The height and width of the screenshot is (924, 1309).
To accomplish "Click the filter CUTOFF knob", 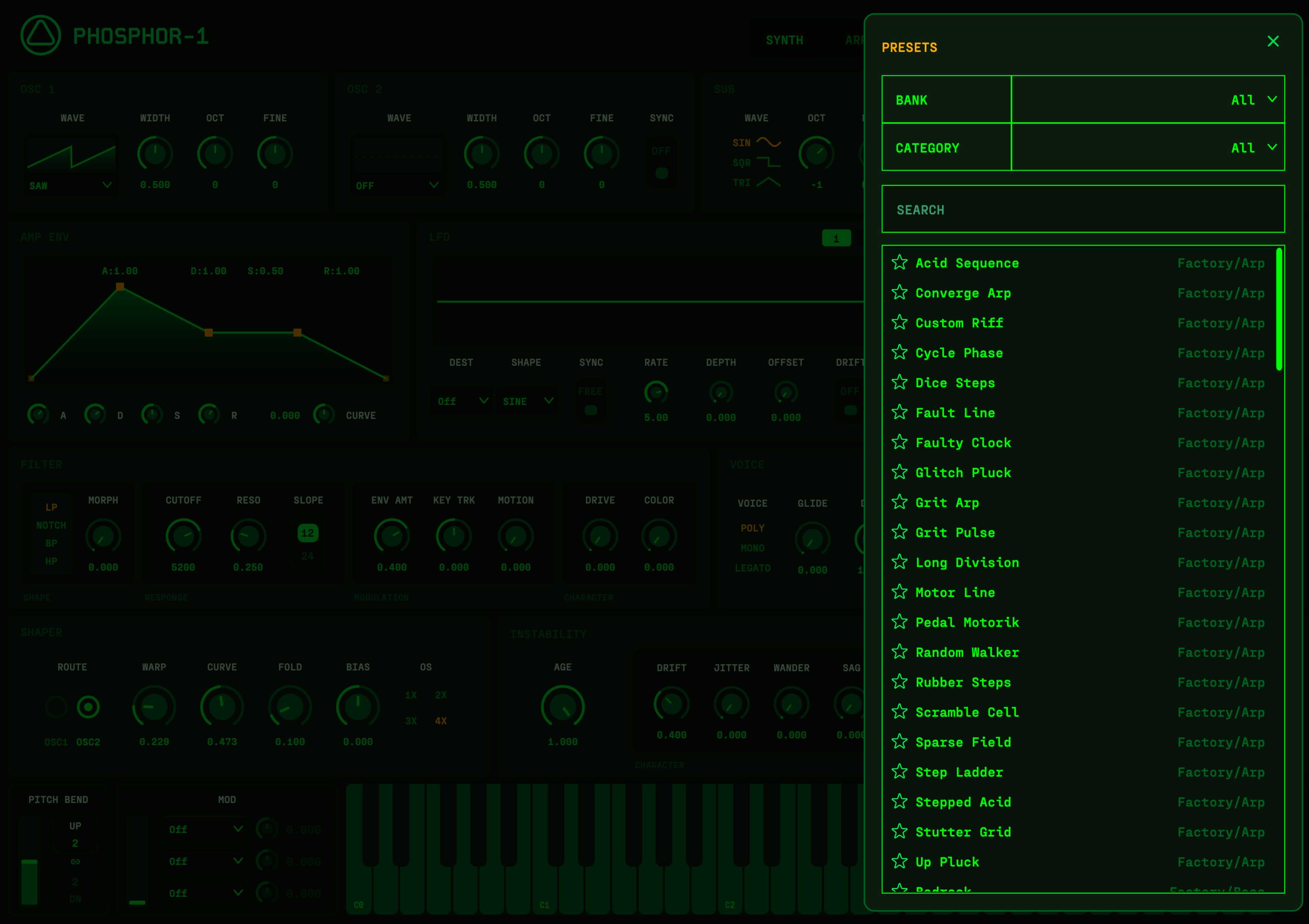I will coord(183,536).
